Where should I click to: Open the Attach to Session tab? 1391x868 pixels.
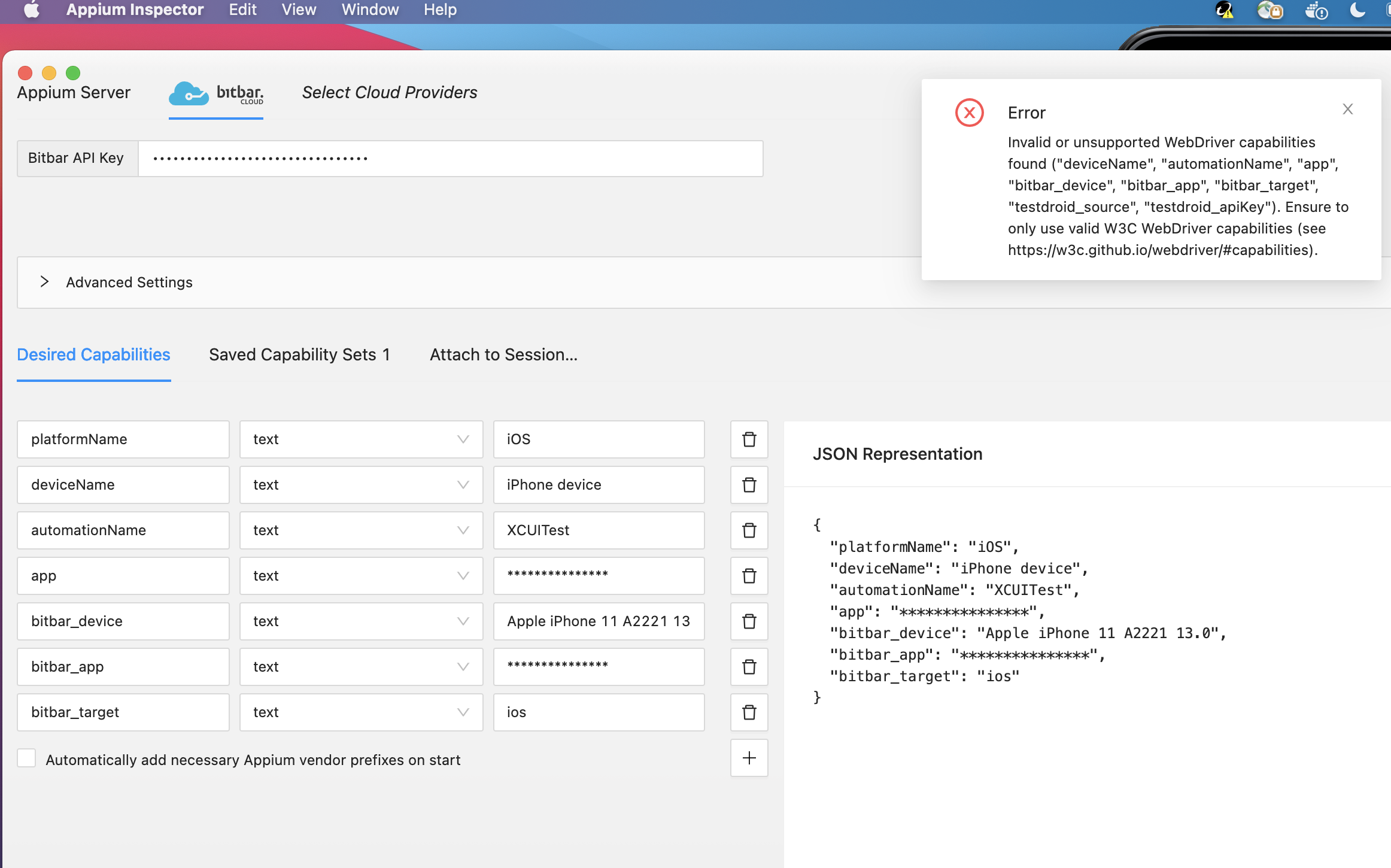click(503, 354)
